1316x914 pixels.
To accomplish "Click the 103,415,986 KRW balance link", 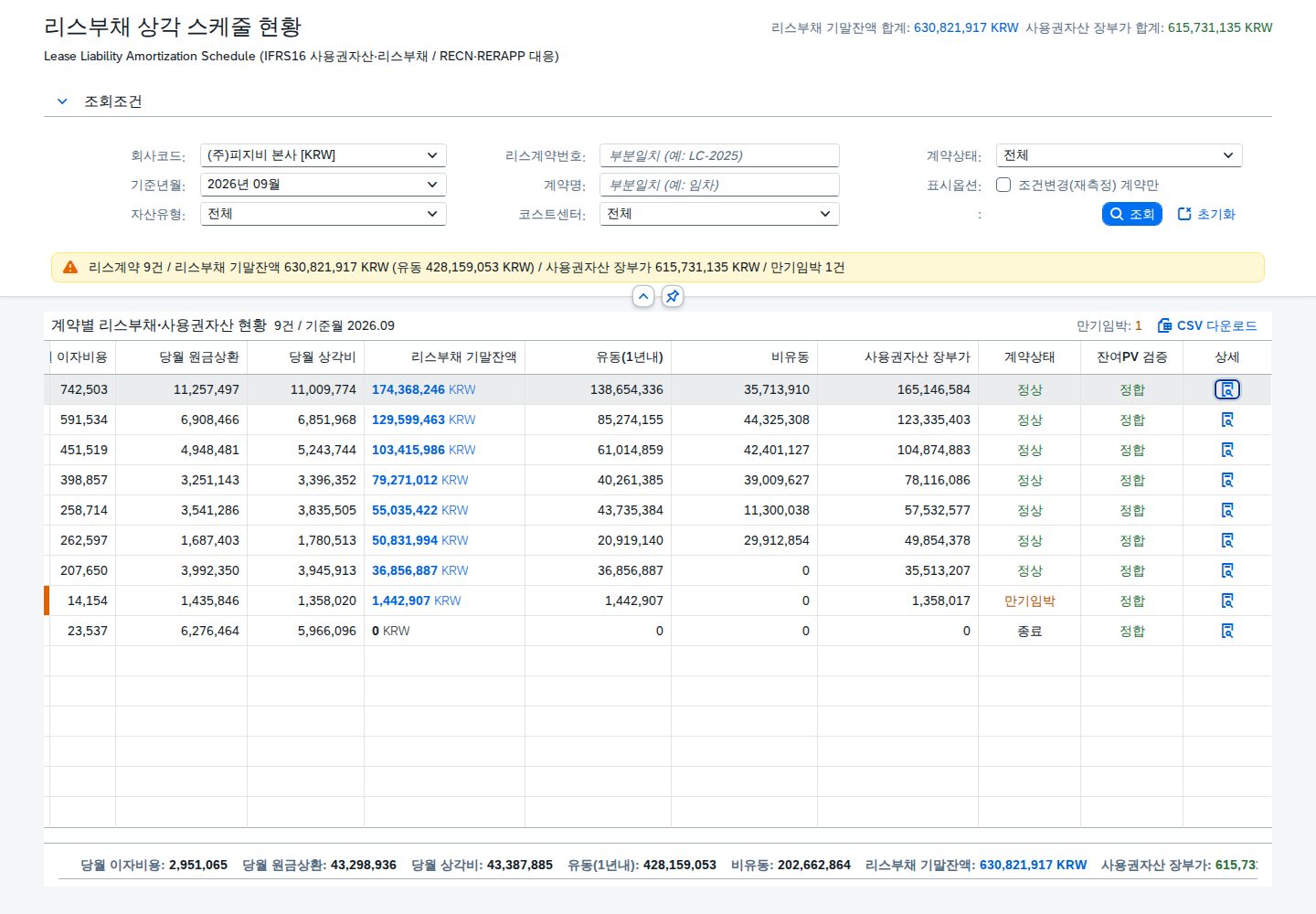I will tap(423, 450).
